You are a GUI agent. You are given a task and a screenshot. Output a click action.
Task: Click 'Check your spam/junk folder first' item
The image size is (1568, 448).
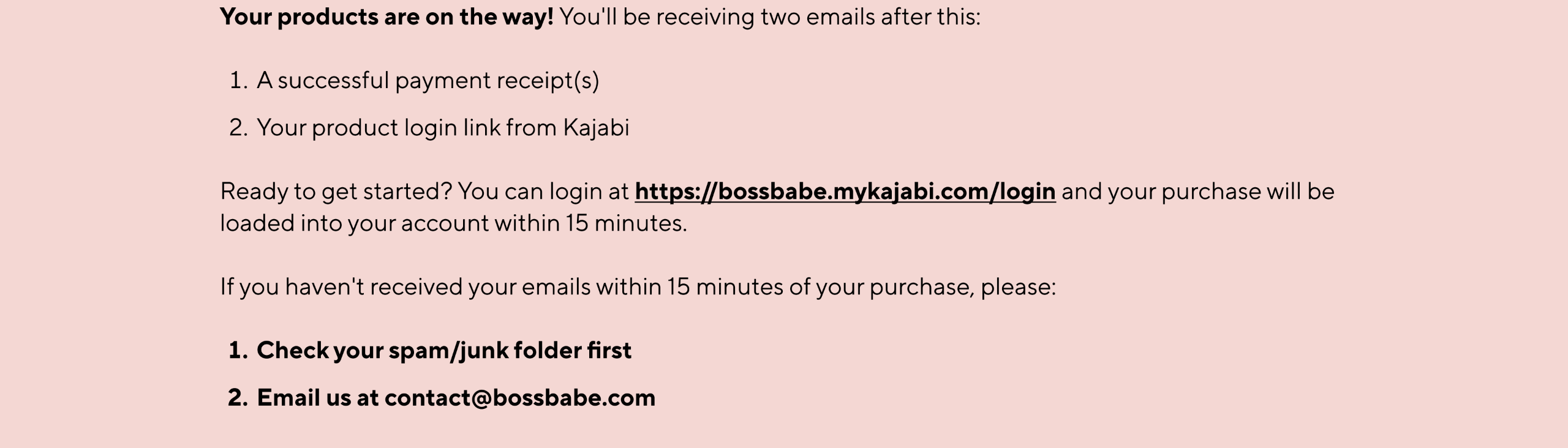click(444, 351)
